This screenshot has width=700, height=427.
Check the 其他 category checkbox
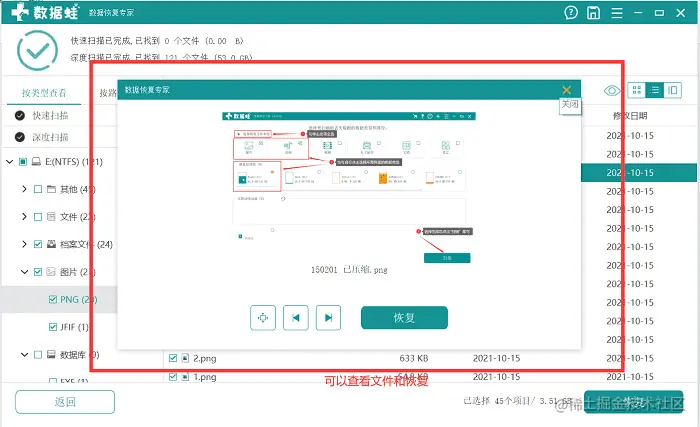(x=38, y=189)
